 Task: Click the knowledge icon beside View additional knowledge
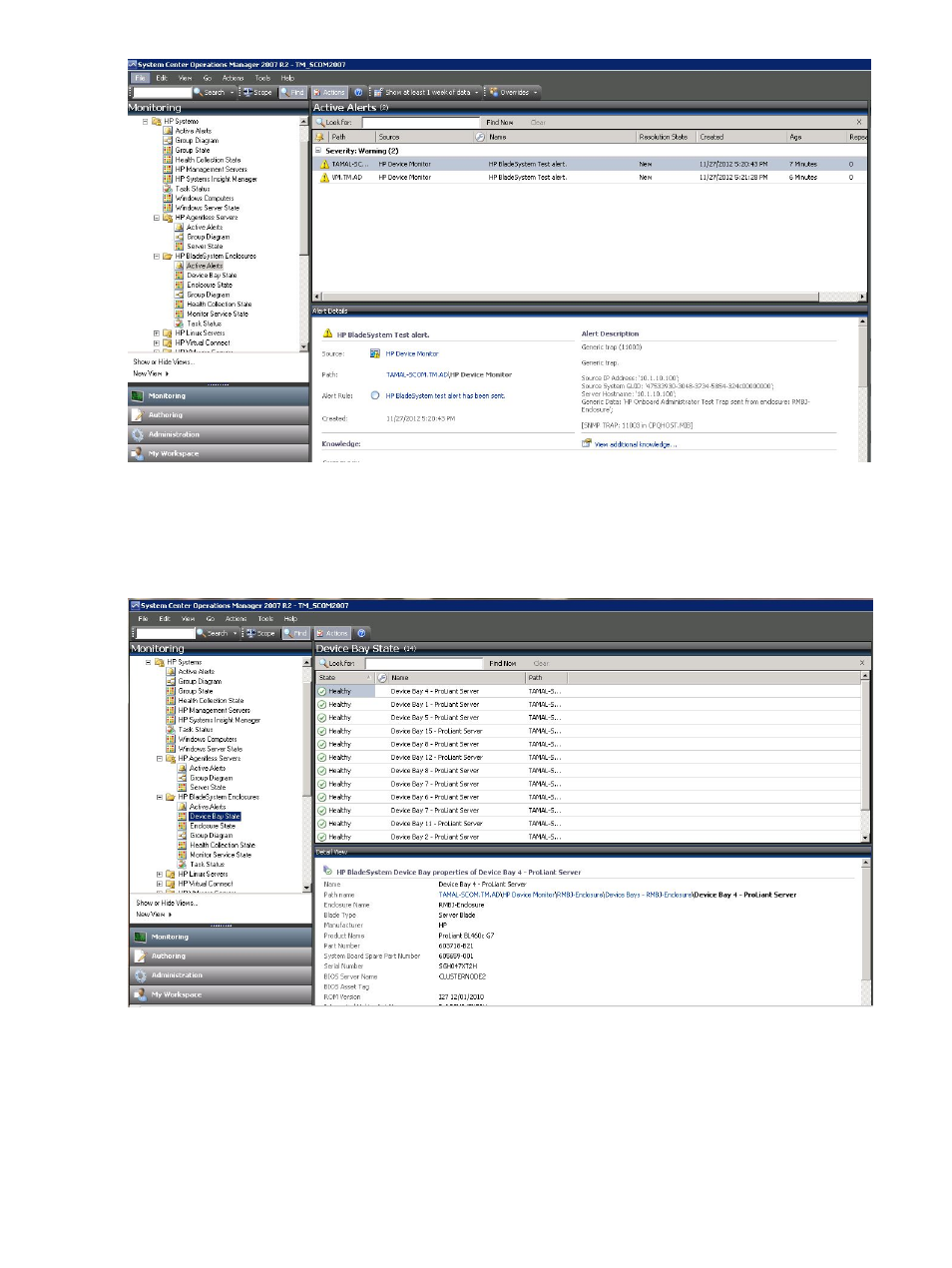(587, 443)
